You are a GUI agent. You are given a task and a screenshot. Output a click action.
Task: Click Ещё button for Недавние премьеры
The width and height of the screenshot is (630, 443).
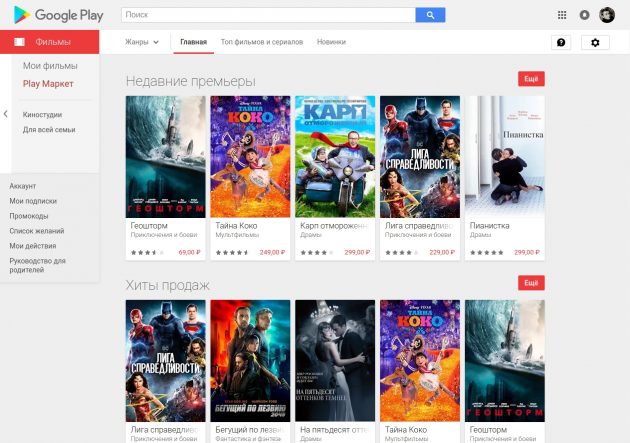pos(531,79)
